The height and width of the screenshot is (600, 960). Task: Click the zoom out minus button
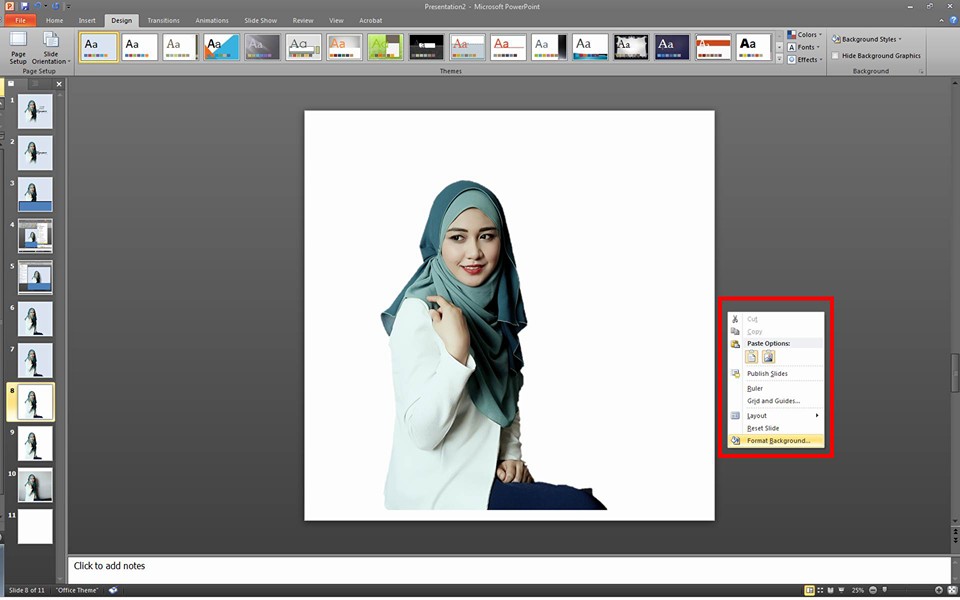pos(873,590)
